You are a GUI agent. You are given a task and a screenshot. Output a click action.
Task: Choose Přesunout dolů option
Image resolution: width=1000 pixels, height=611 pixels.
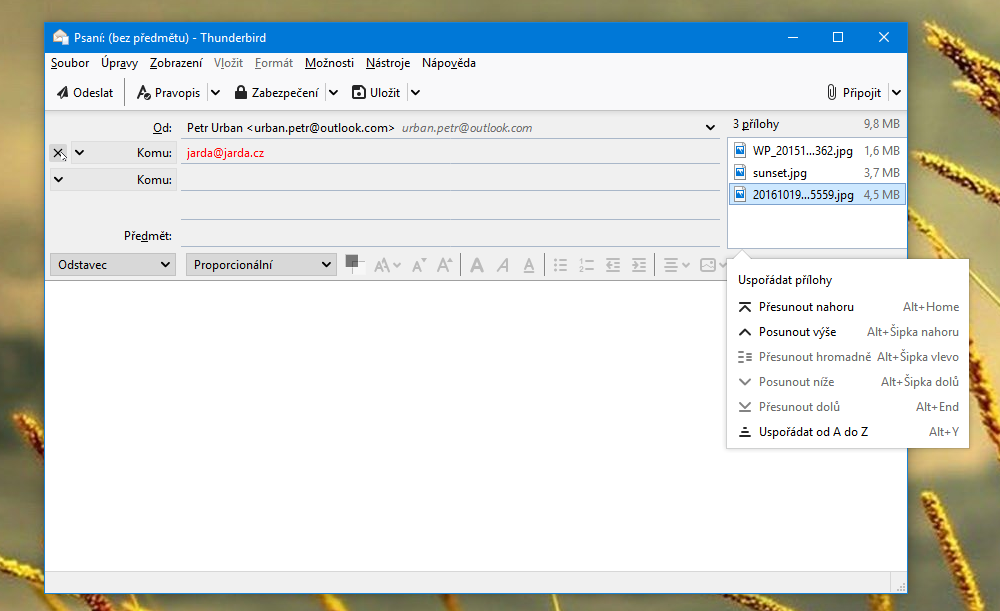tap(848, 407)
